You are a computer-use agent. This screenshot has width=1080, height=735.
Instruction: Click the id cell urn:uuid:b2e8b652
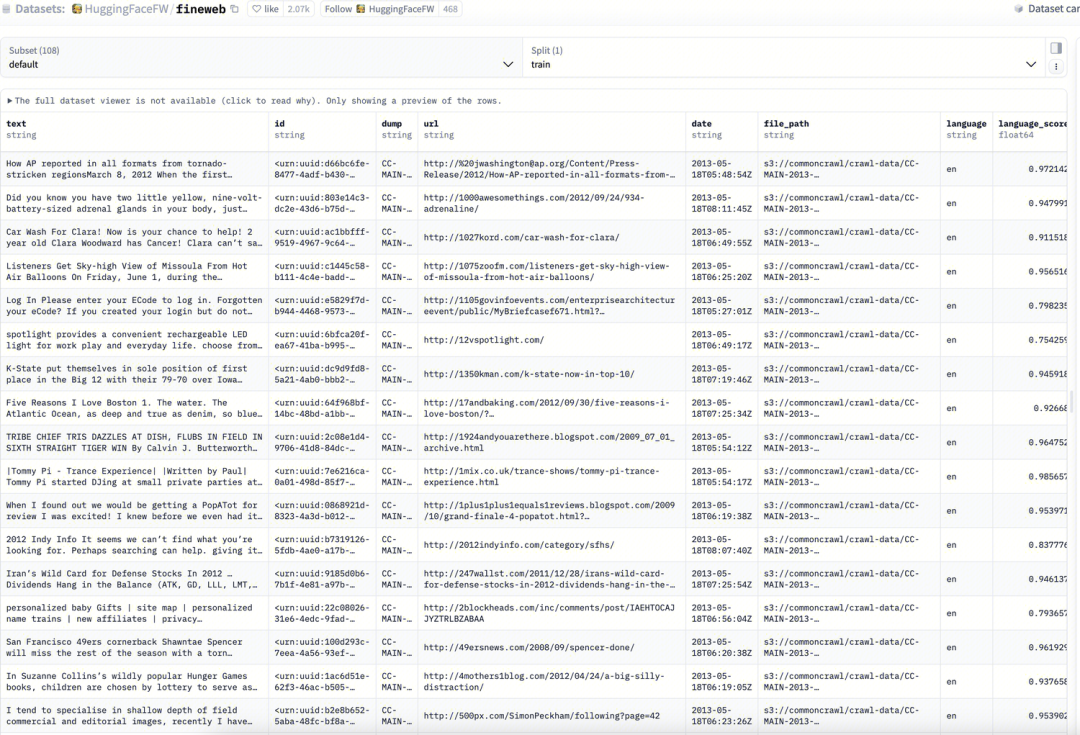click(322, 716)
